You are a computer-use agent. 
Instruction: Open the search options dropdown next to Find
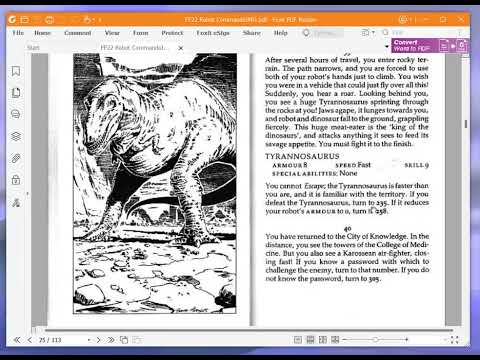tap(373, 32)
